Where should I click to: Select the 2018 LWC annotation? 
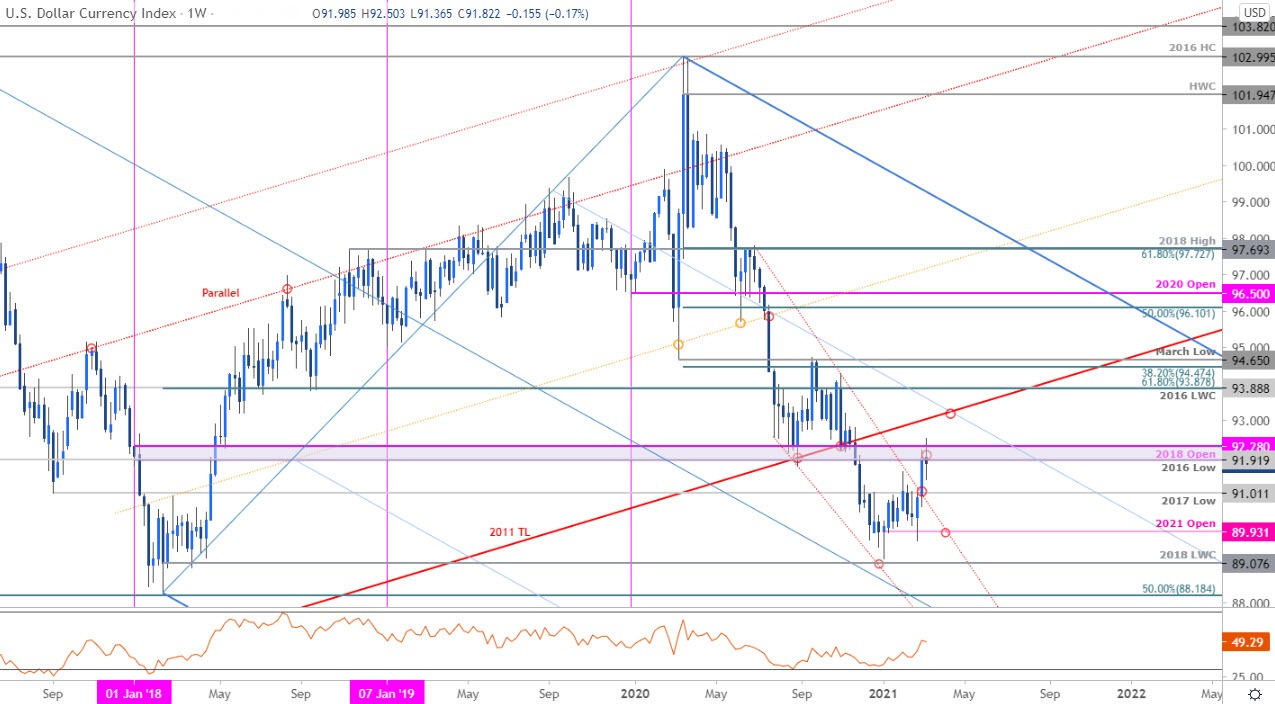tap(1190, 554)
